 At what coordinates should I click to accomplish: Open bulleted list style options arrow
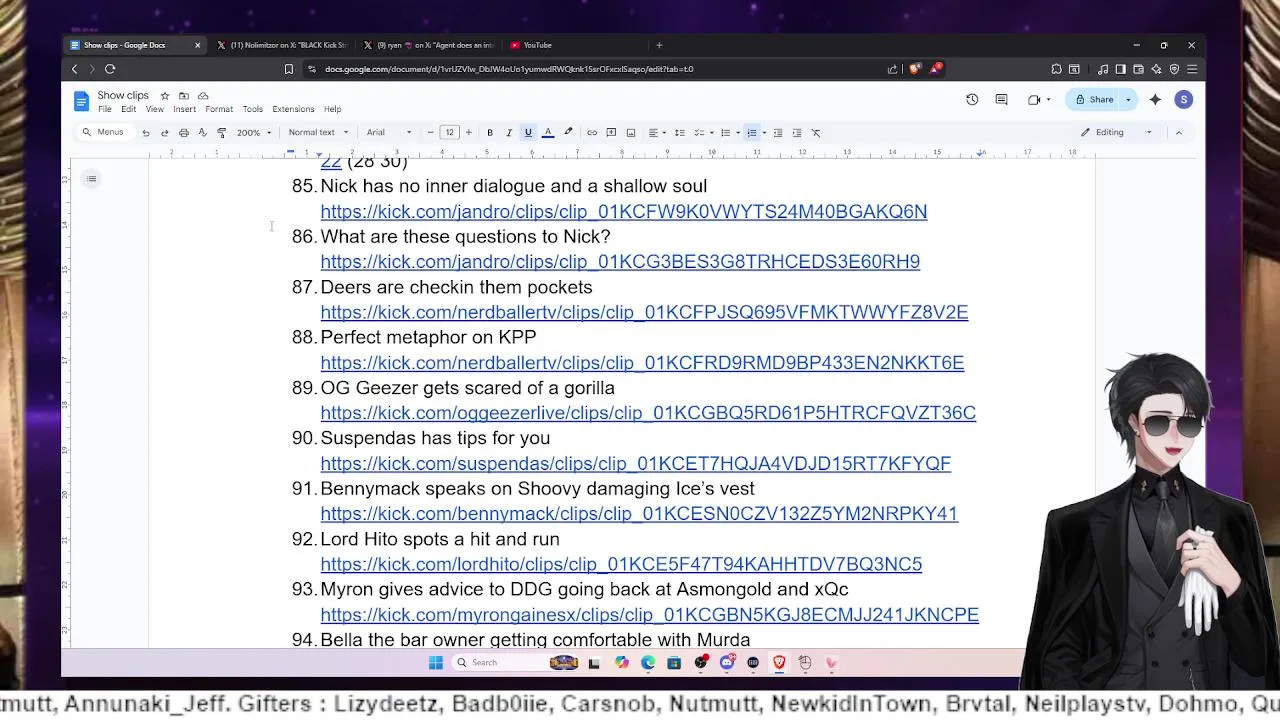point(737,132)
